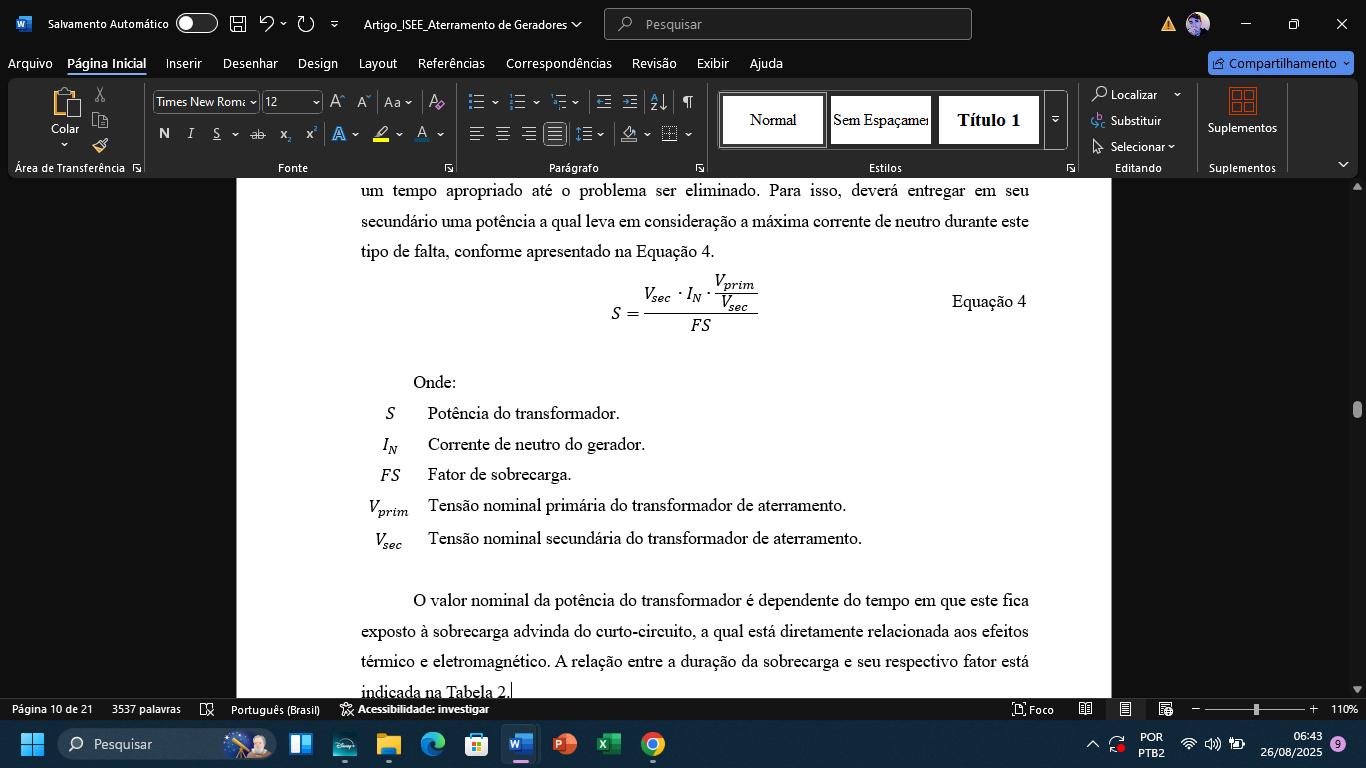Switch to the Layout tab
1366x768 pixels.
coord(378,63)
